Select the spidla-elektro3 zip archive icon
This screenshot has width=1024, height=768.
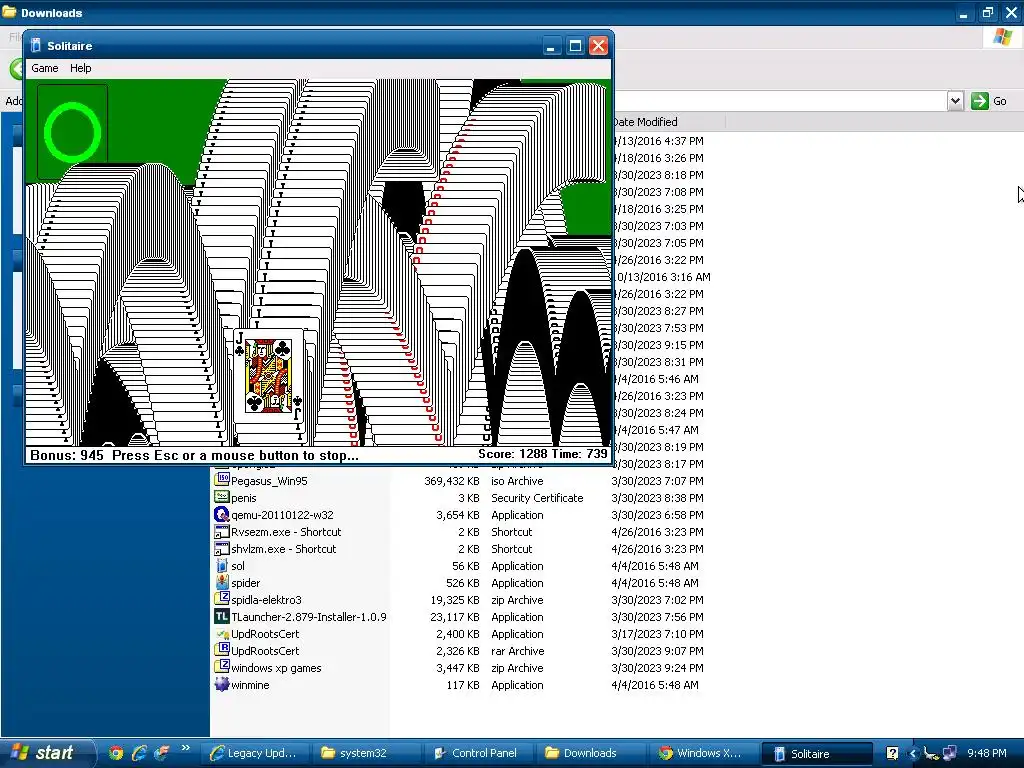click(222, 600)
